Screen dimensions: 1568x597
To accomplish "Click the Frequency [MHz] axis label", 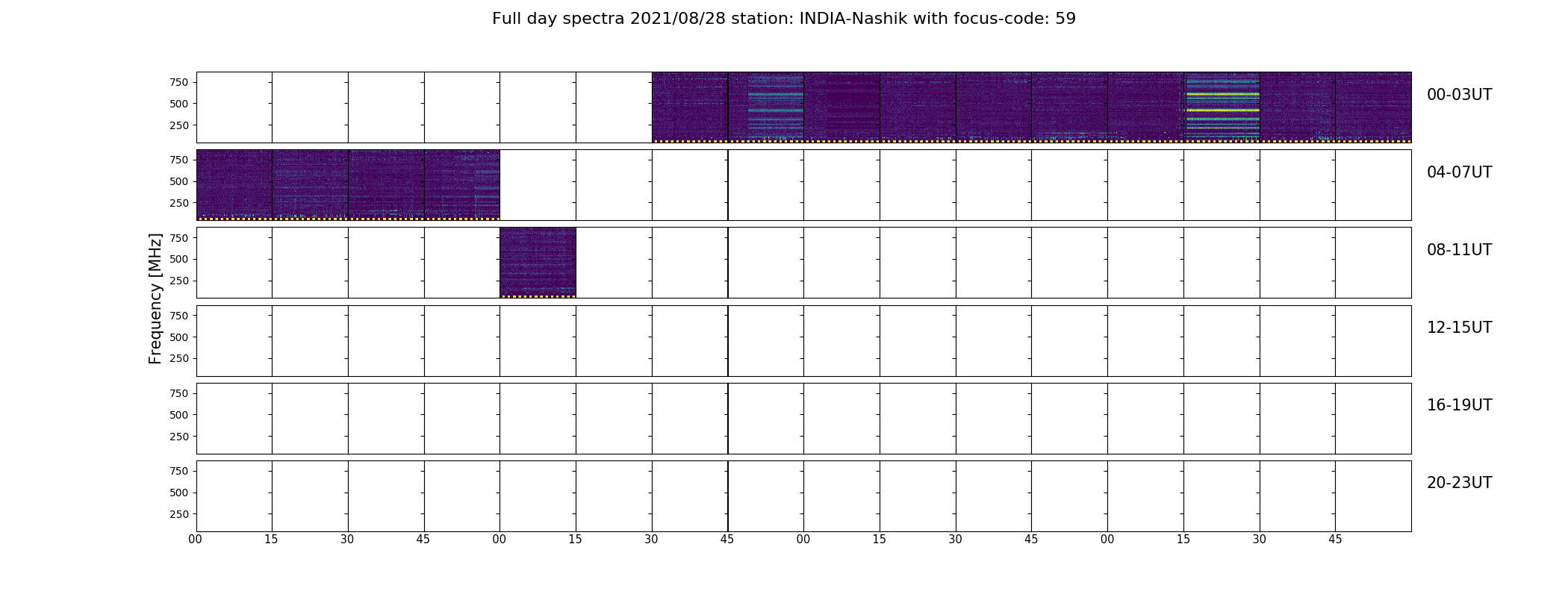I will 155,298.
